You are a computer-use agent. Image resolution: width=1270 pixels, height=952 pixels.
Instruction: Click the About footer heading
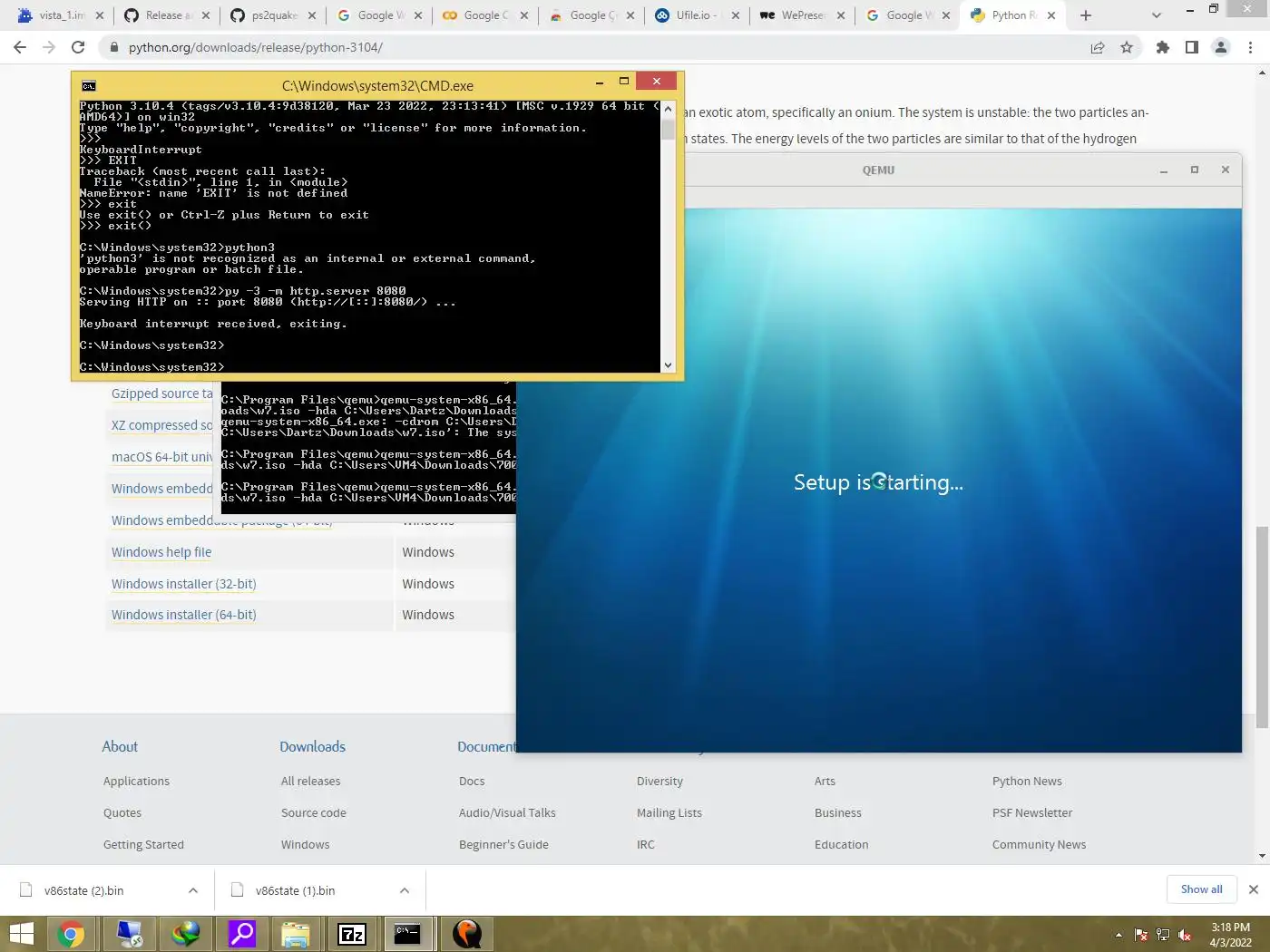tap(120, 746)
